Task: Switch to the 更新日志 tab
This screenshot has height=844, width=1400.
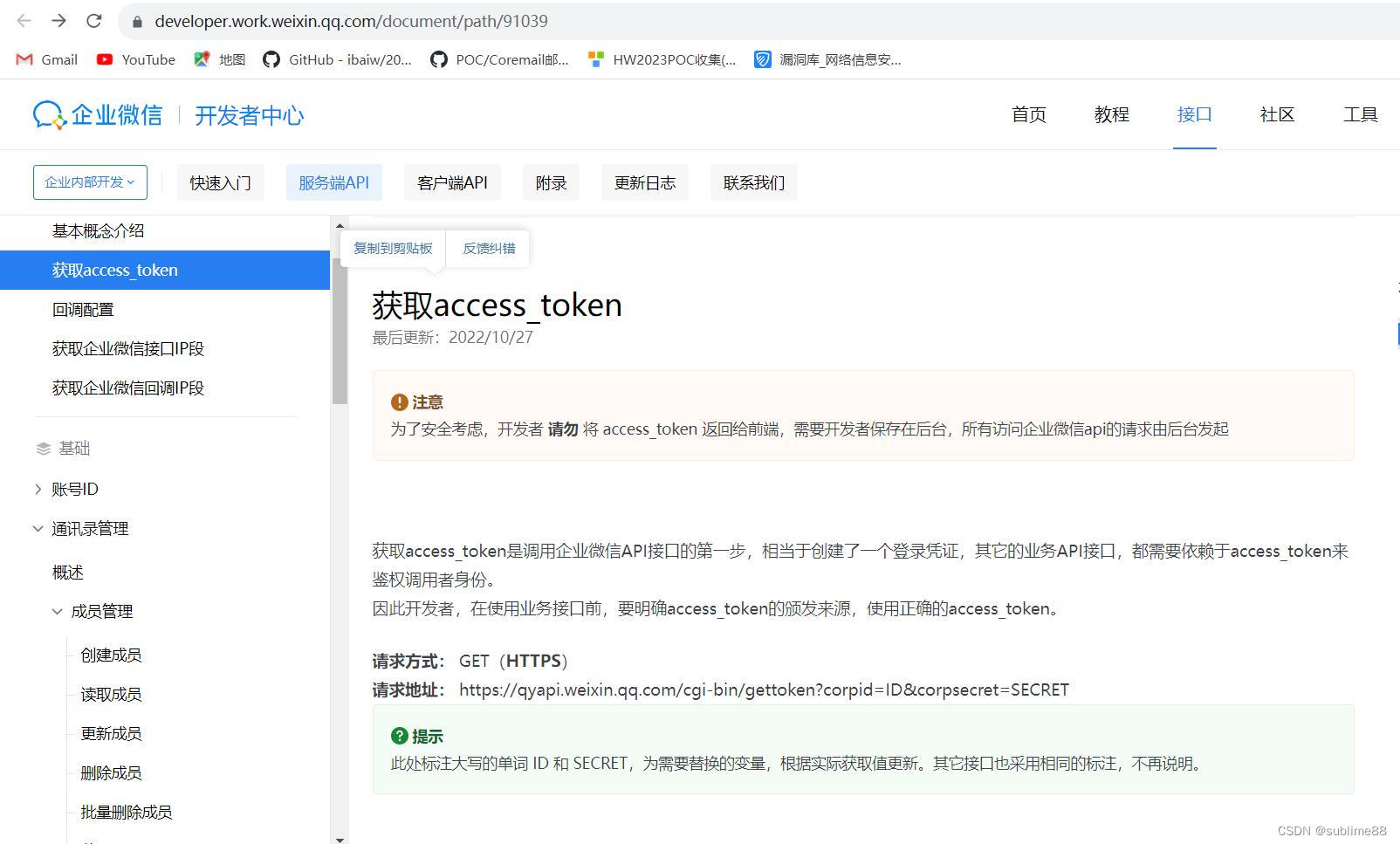Action: [x=644, y=182]
